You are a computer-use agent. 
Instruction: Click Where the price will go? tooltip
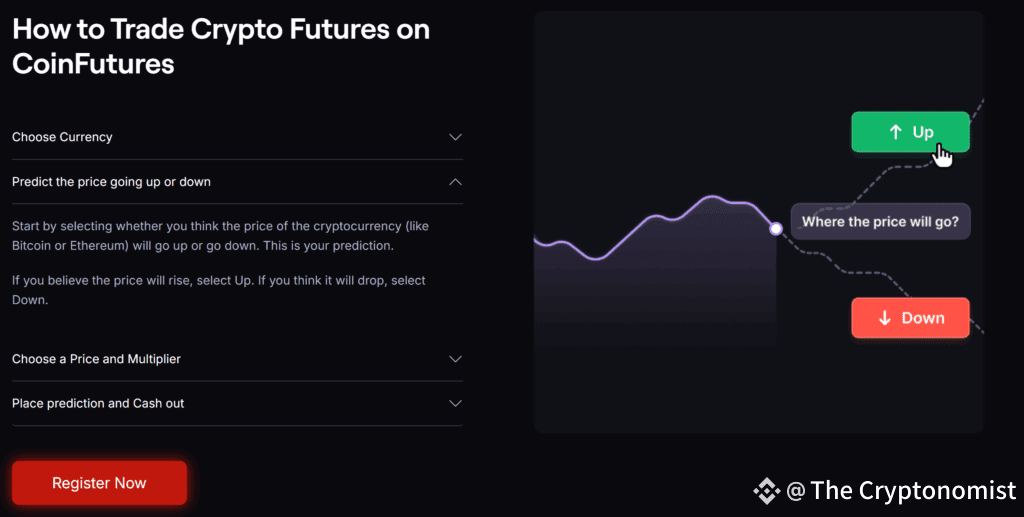[x=880, y=222]
